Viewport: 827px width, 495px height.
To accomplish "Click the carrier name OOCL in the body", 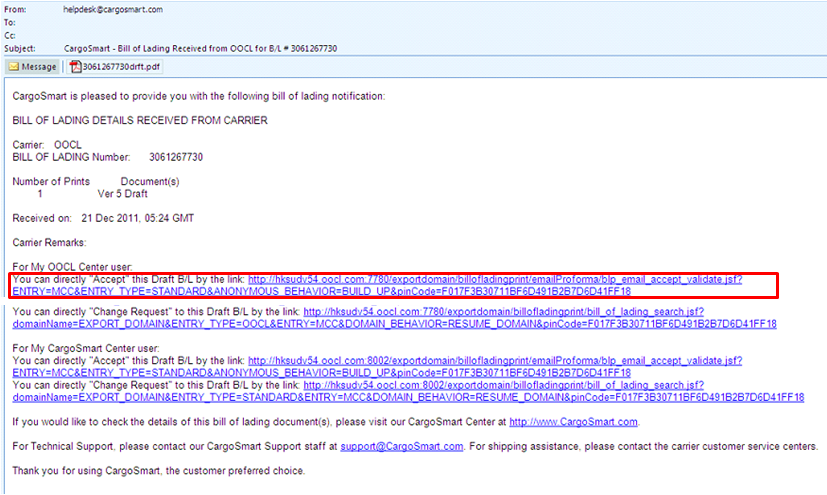I will click(67, 145).
